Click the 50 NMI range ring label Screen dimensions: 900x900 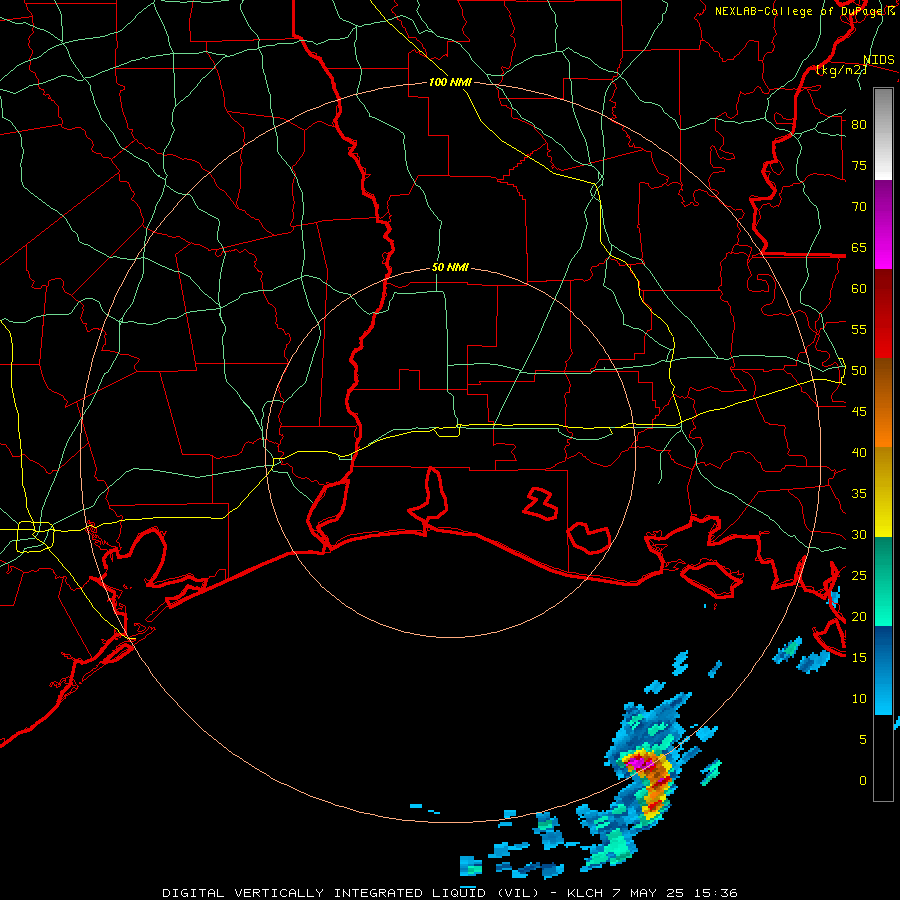(x=450, y=267)
